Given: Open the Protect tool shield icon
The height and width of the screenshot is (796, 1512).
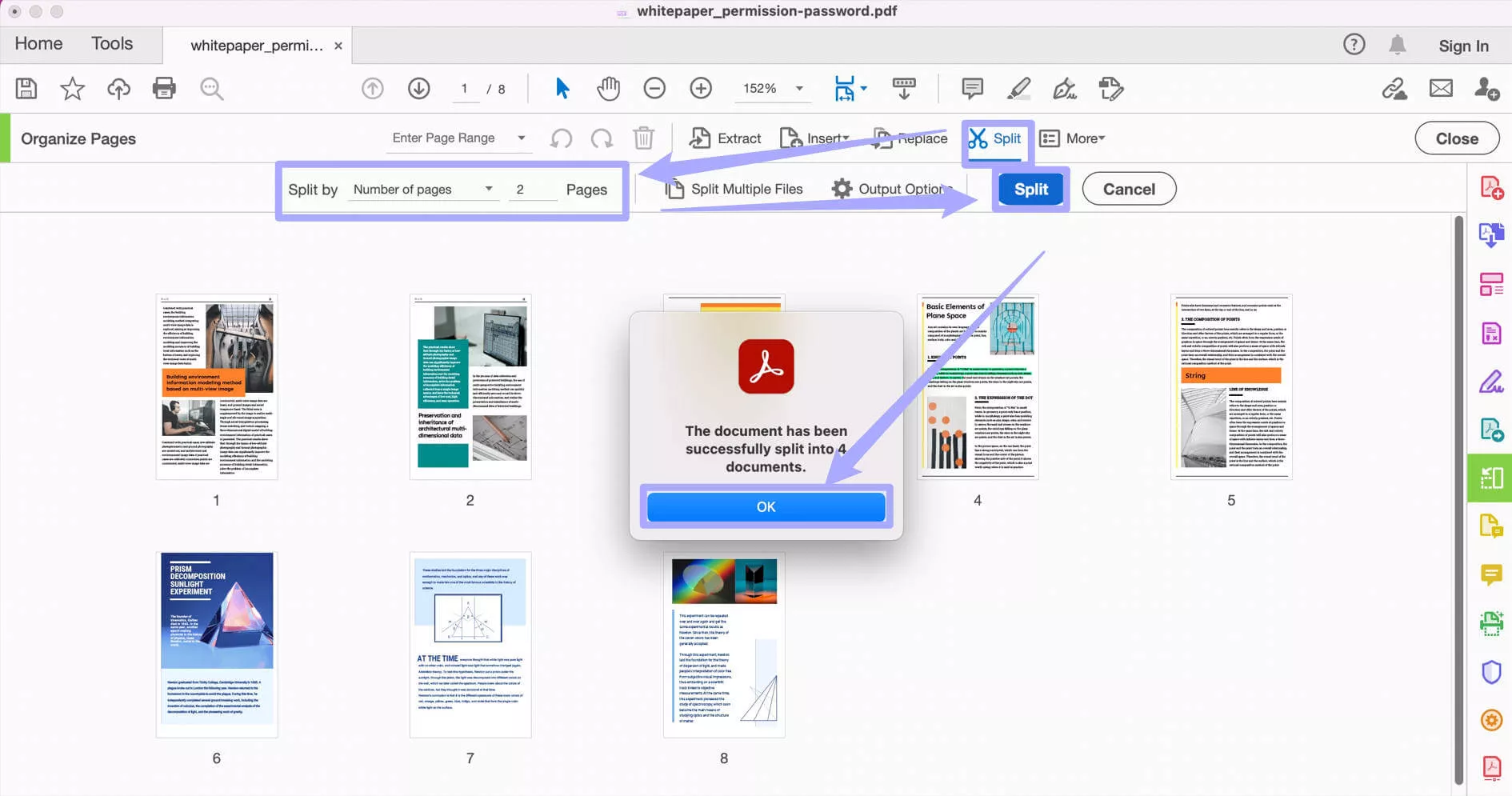Looking at the screenshot, I should coord(1491,672).
